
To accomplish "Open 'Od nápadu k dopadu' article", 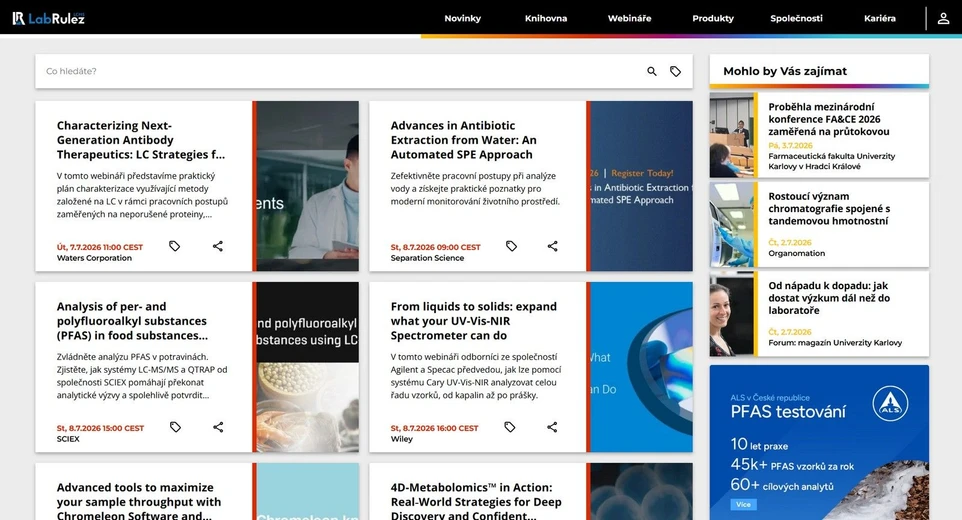I will tap(829, 298).
